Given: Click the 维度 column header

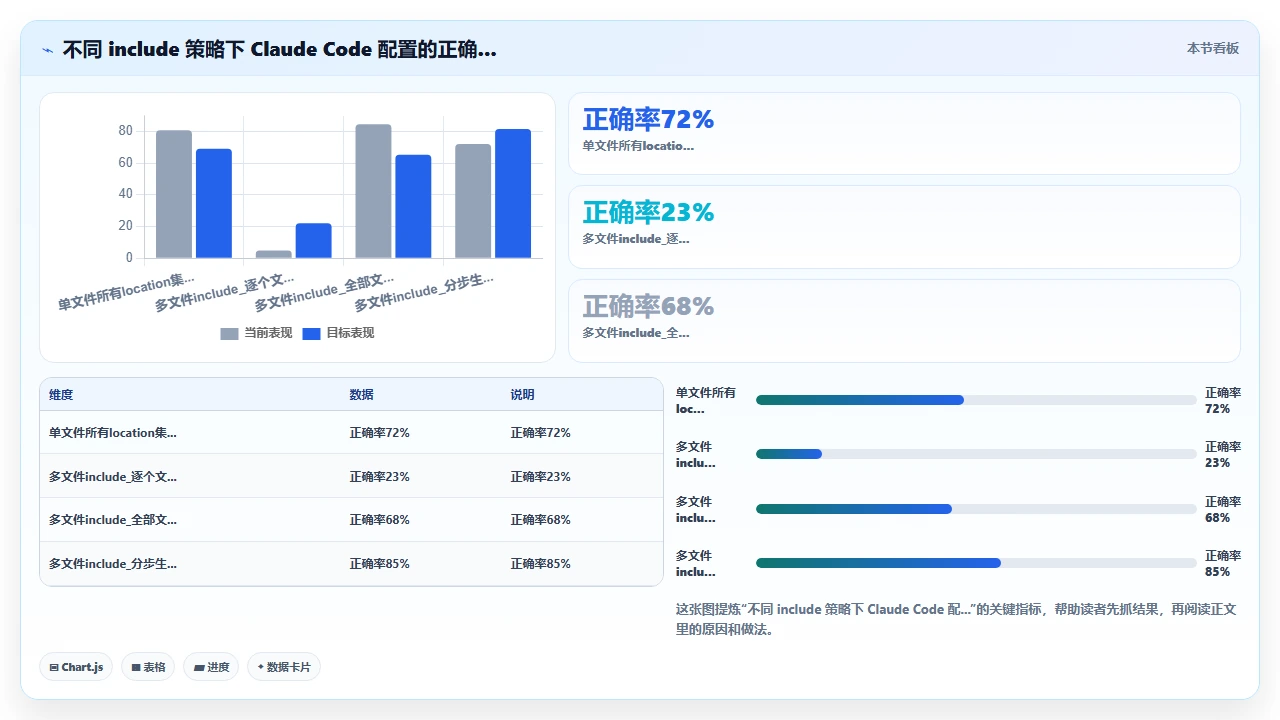Looking at the screenshot, I should click(61, 395).
